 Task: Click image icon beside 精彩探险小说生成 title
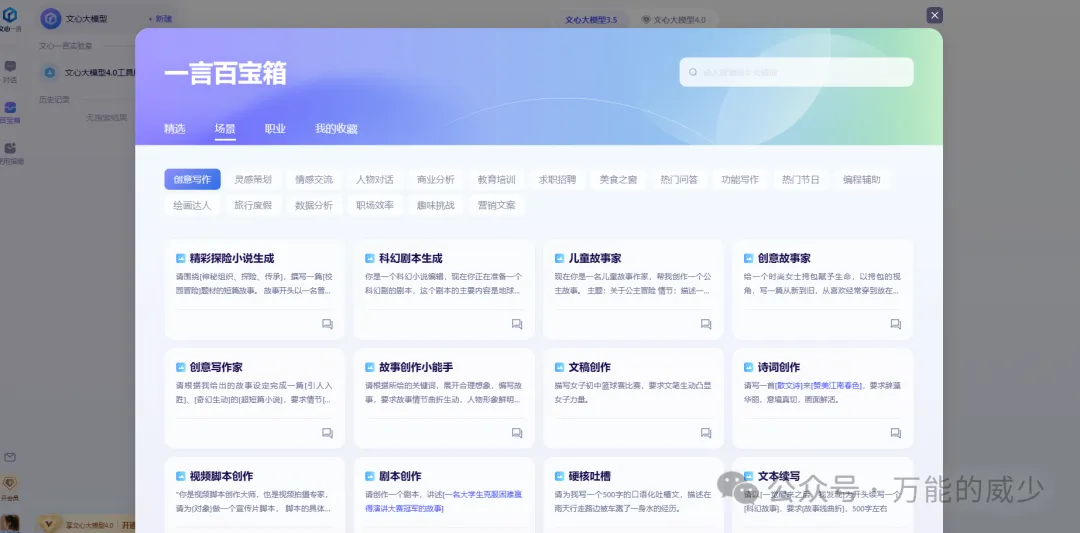pyautogui.click(x=180, y=258)
